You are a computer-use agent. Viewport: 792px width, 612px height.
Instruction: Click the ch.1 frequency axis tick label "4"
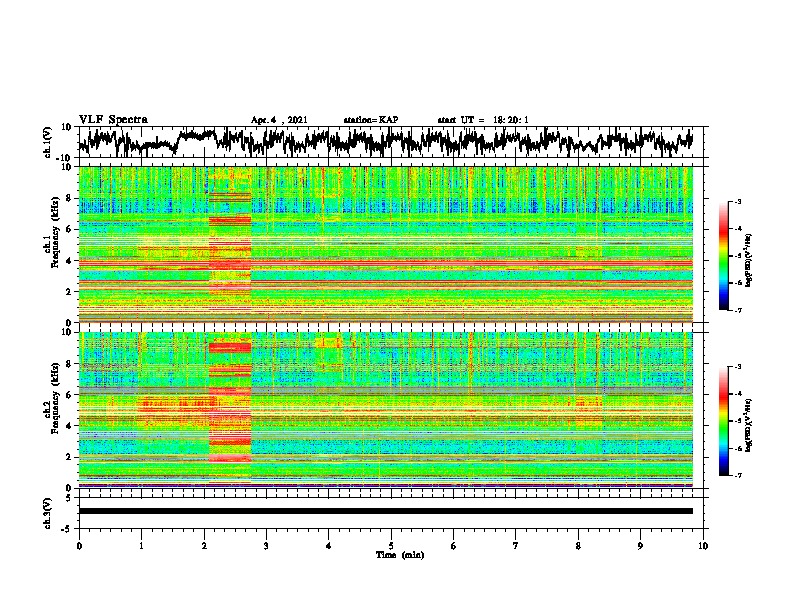coord(69,261)
